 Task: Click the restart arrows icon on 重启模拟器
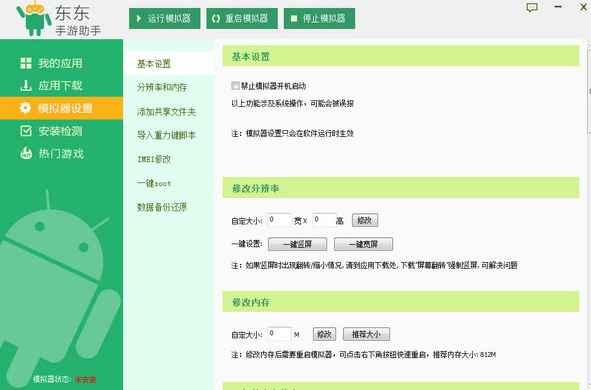[216, 18]
